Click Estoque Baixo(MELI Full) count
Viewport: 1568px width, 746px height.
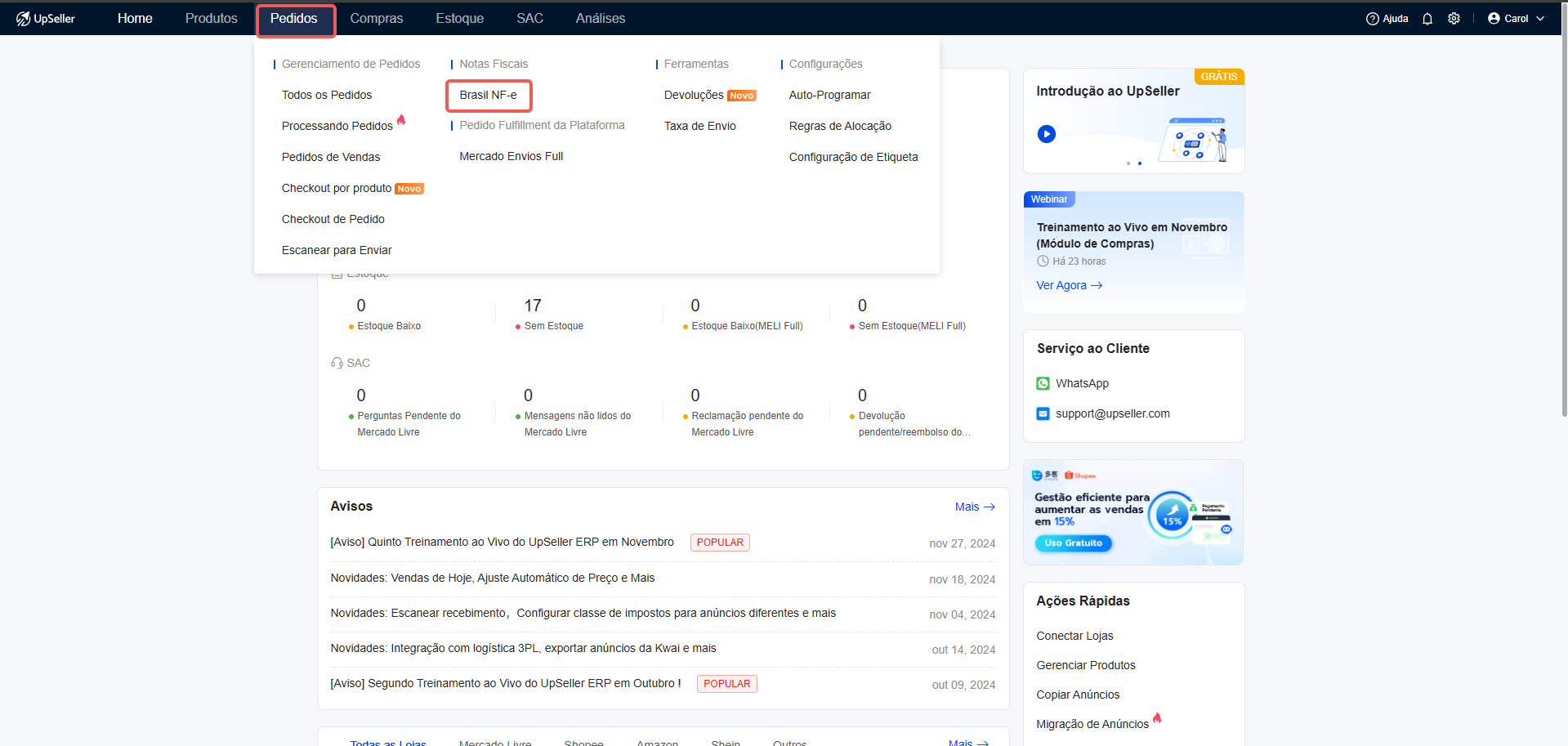695,306
